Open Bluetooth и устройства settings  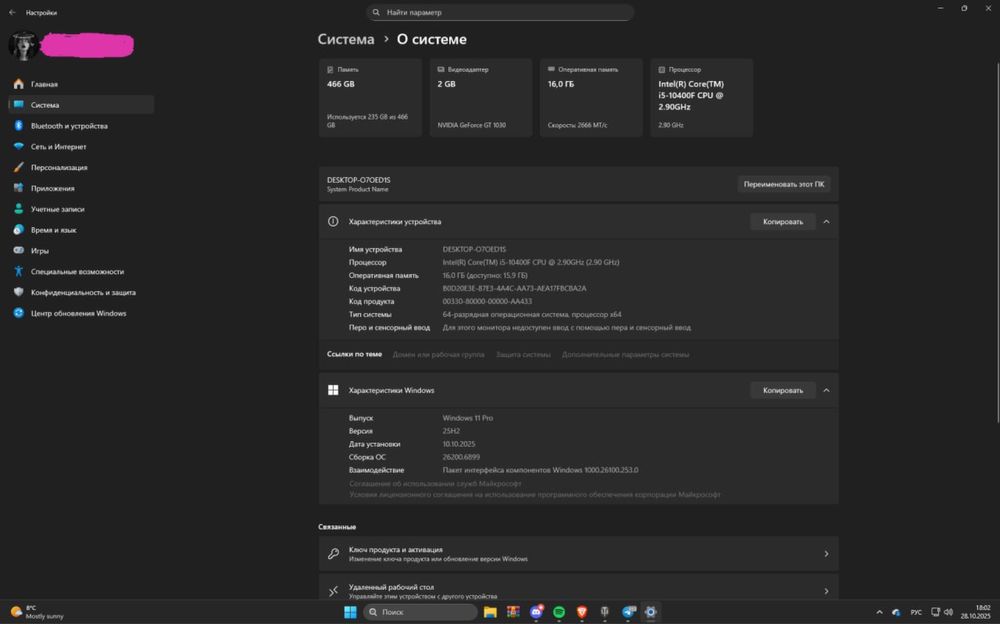(x=81, y=126)
